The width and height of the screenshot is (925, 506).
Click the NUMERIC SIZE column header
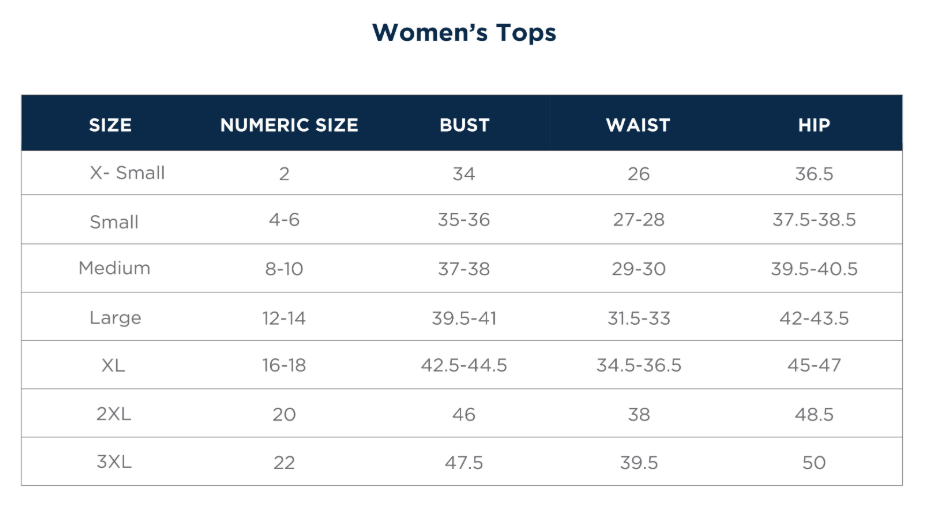tap(289, 125)
